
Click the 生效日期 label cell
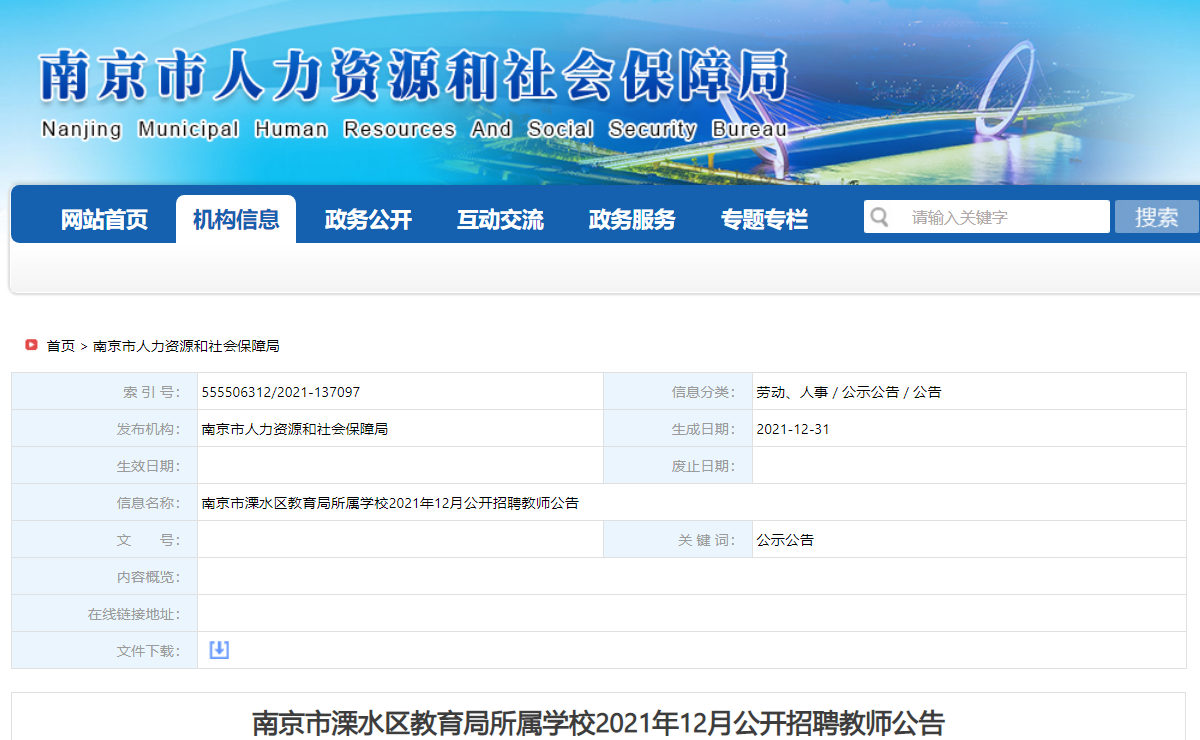tap(105, 466)
